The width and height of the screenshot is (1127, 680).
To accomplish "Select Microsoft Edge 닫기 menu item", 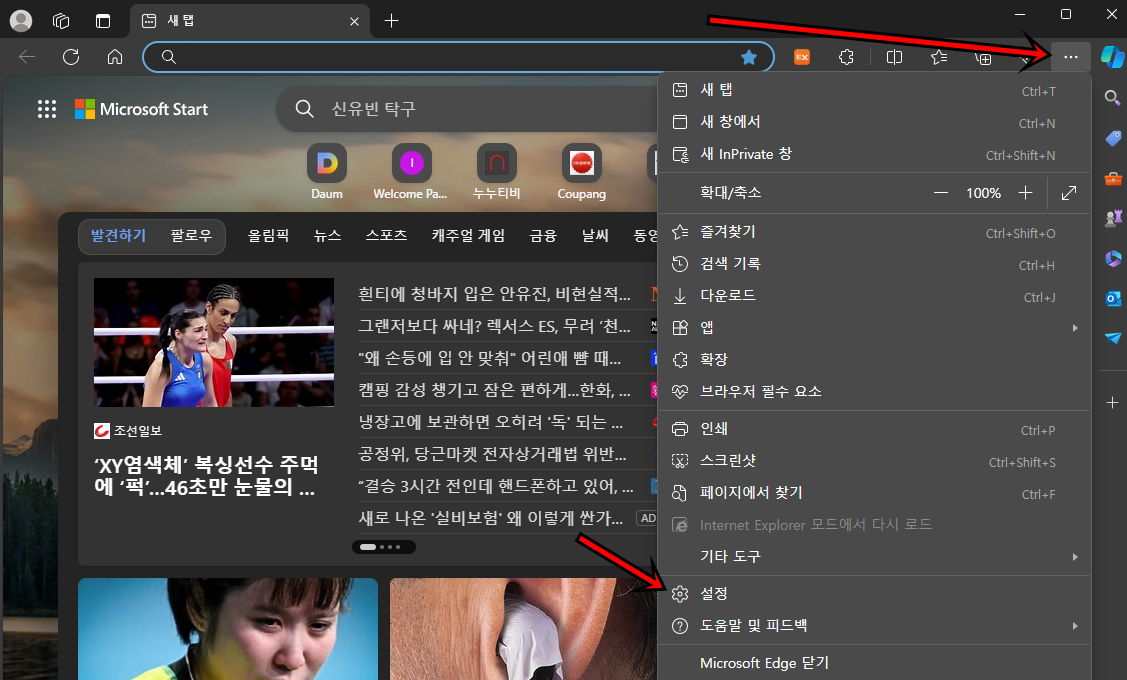I will point(875,663).
